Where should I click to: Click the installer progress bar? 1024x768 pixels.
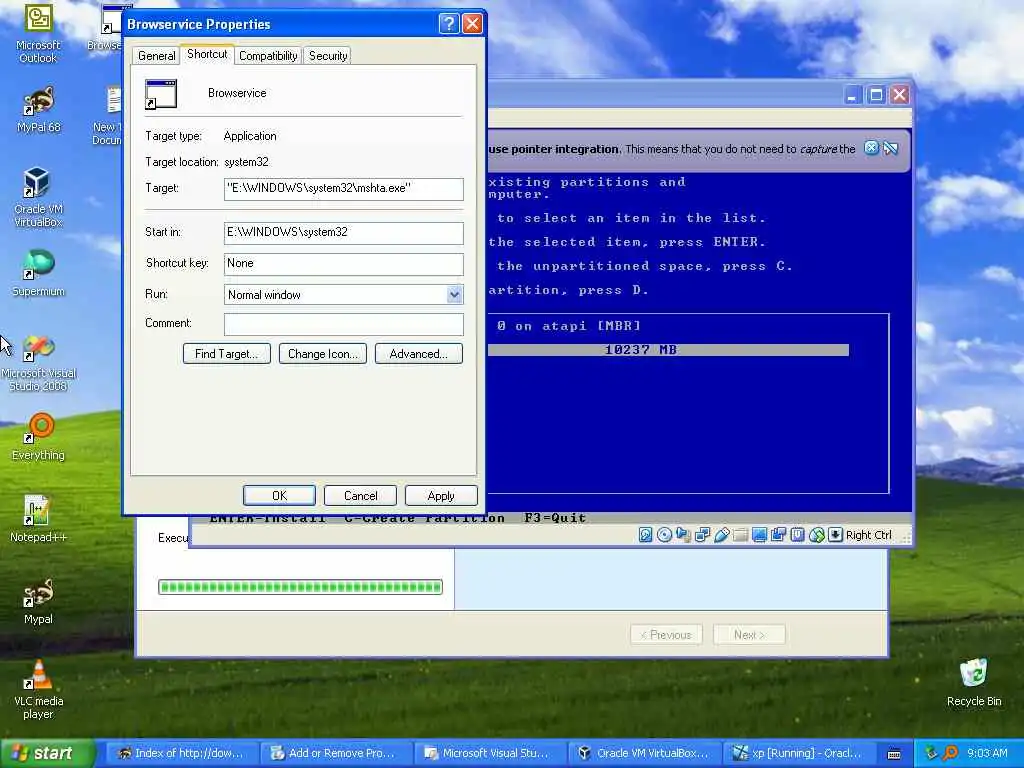(x=300, y=587)
